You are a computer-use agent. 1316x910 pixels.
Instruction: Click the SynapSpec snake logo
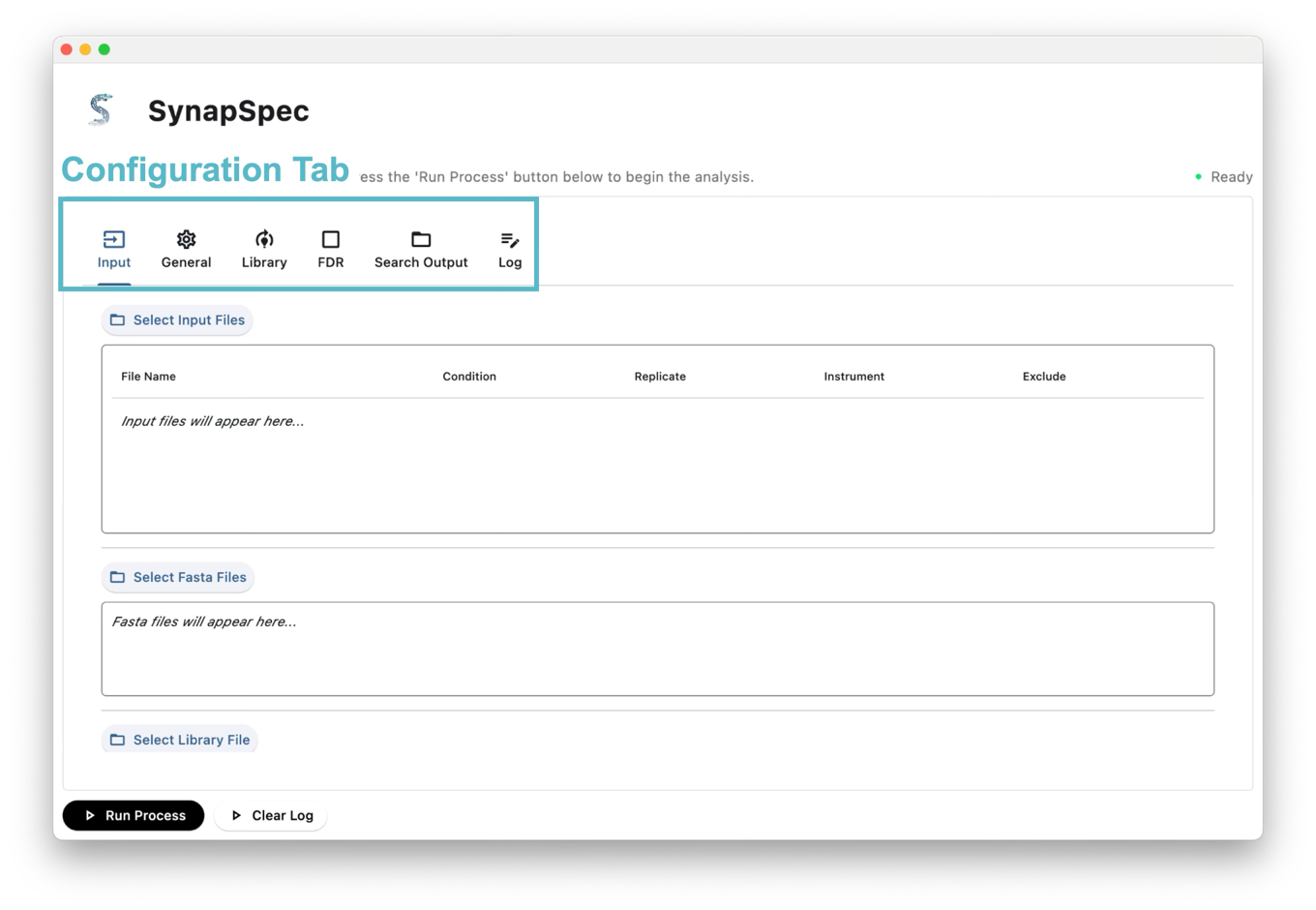click(x=100, y=109)
